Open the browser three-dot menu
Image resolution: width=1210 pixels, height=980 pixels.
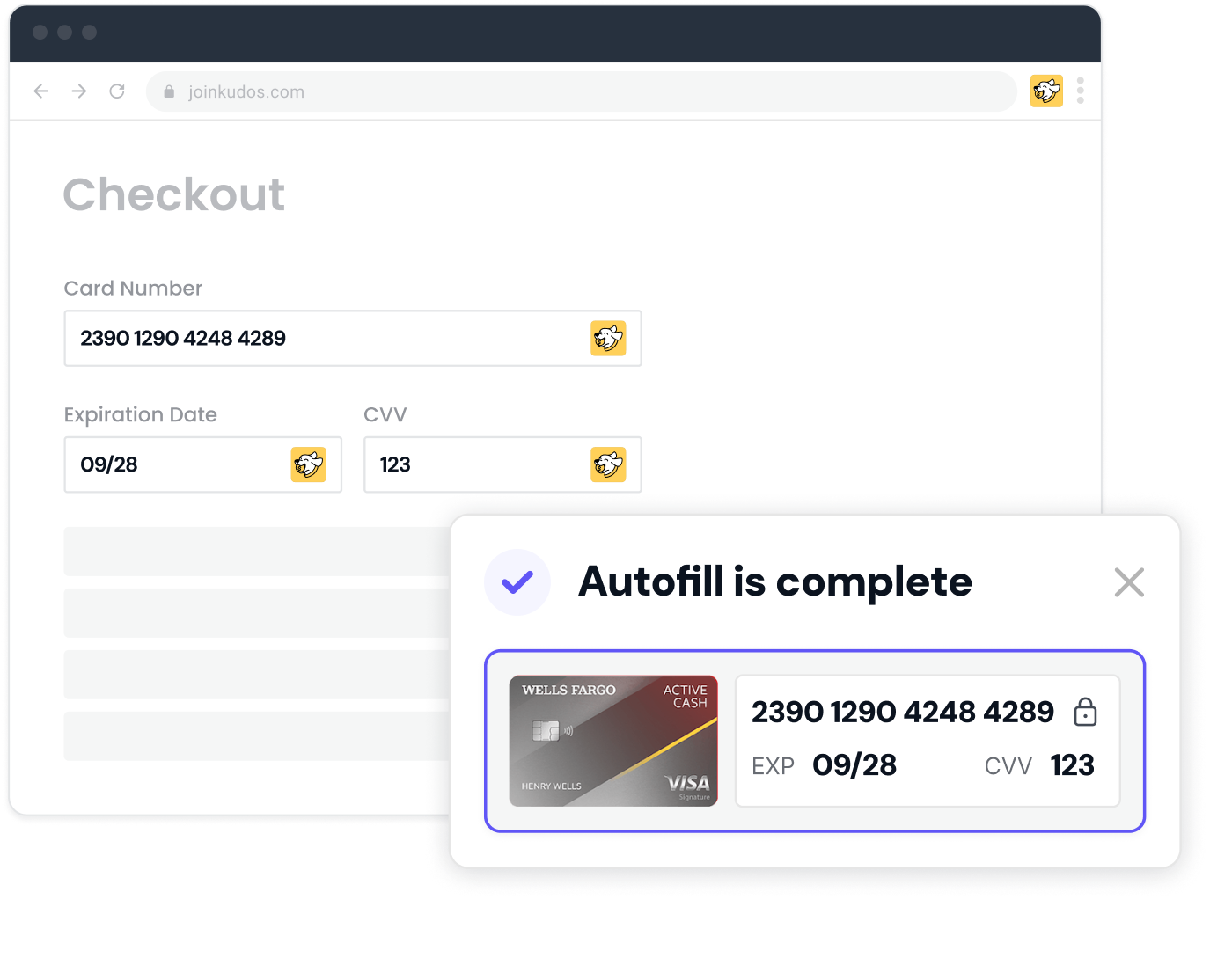click(1081, 91)
